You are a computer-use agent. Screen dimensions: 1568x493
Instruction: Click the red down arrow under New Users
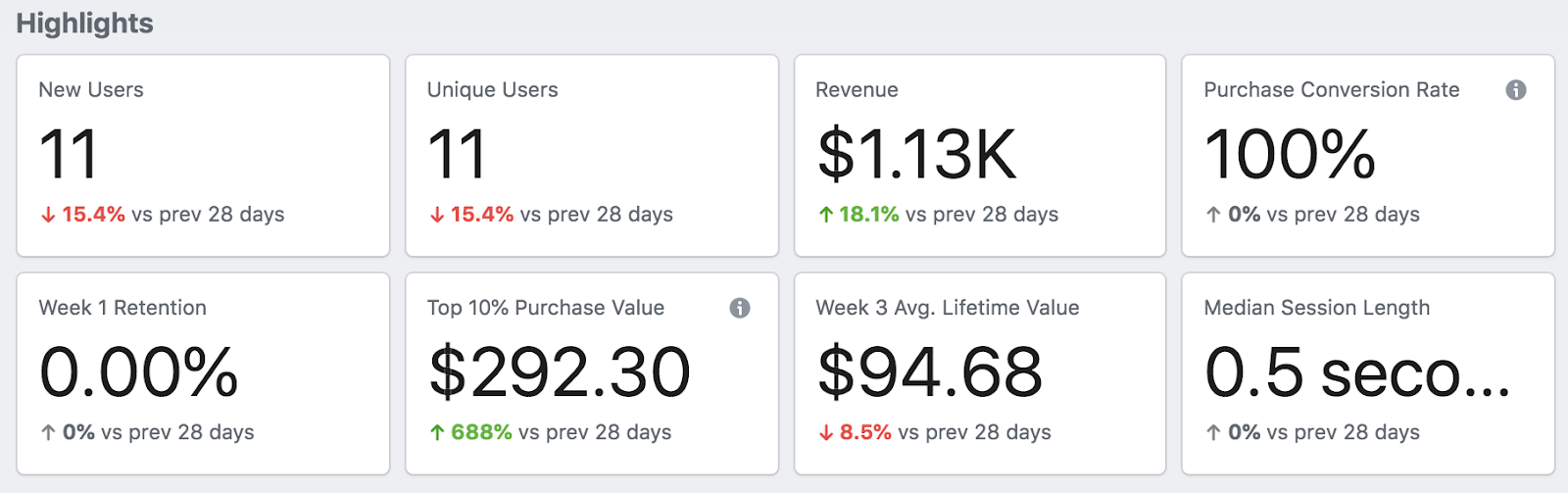48,215
